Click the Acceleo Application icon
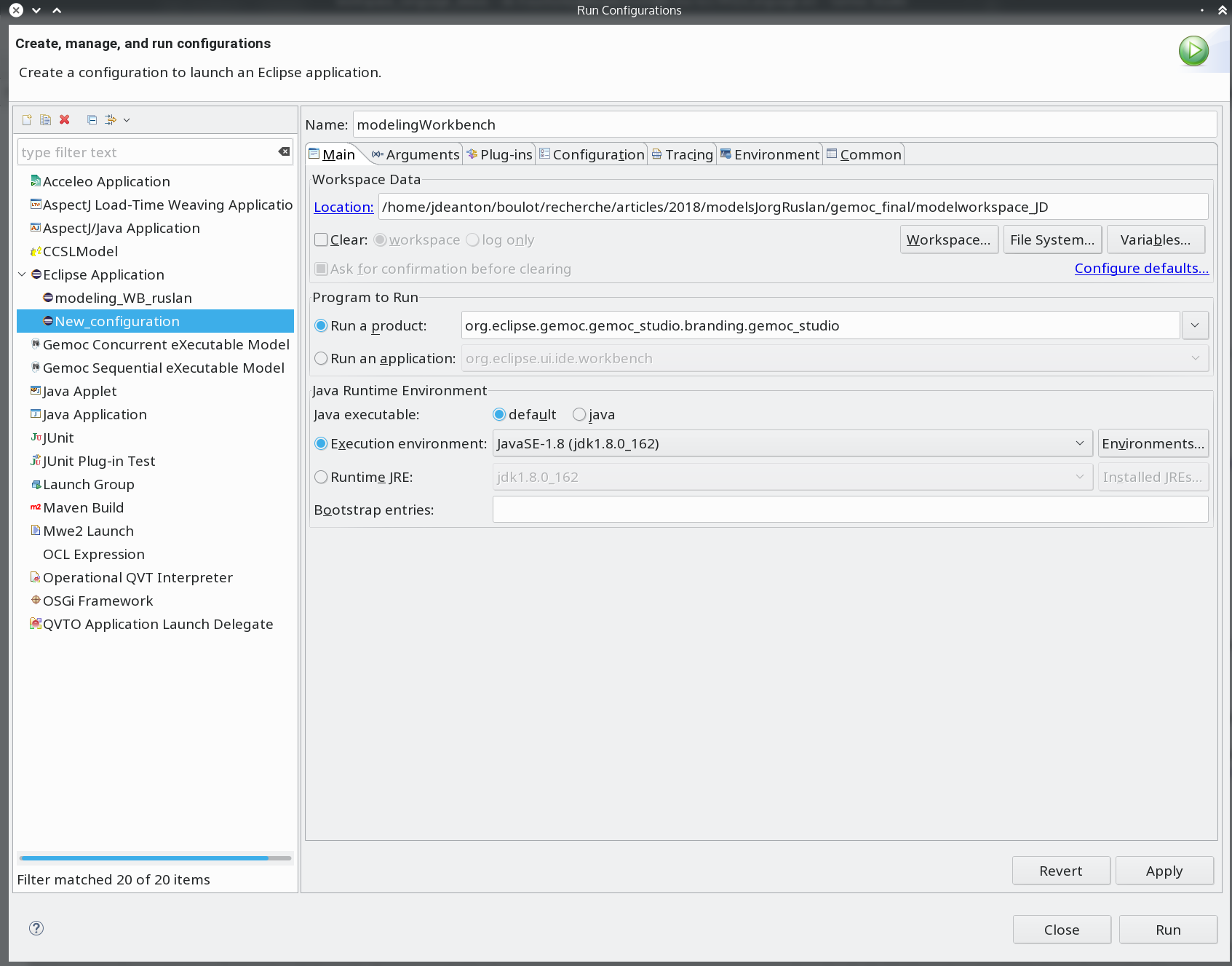1232x966 pixels. coord(36,181)
